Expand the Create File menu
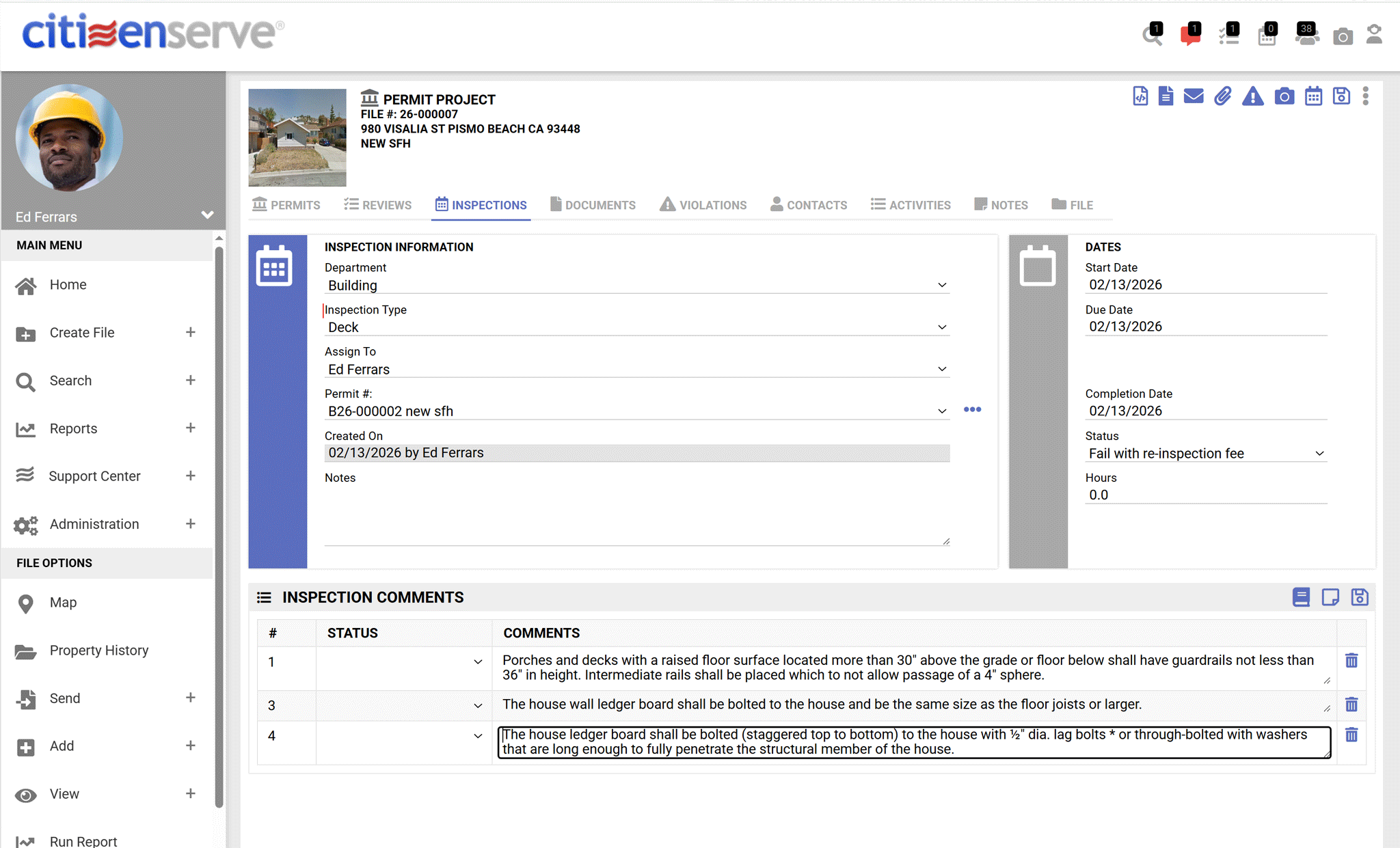The height and width of the screenshot is (848, 1400). click(190, 332)
